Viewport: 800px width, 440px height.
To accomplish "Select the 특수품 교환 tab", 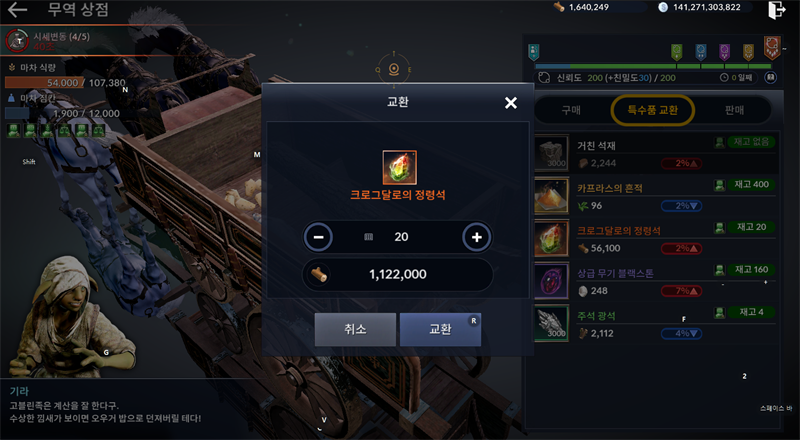I will tap(653, 110).
